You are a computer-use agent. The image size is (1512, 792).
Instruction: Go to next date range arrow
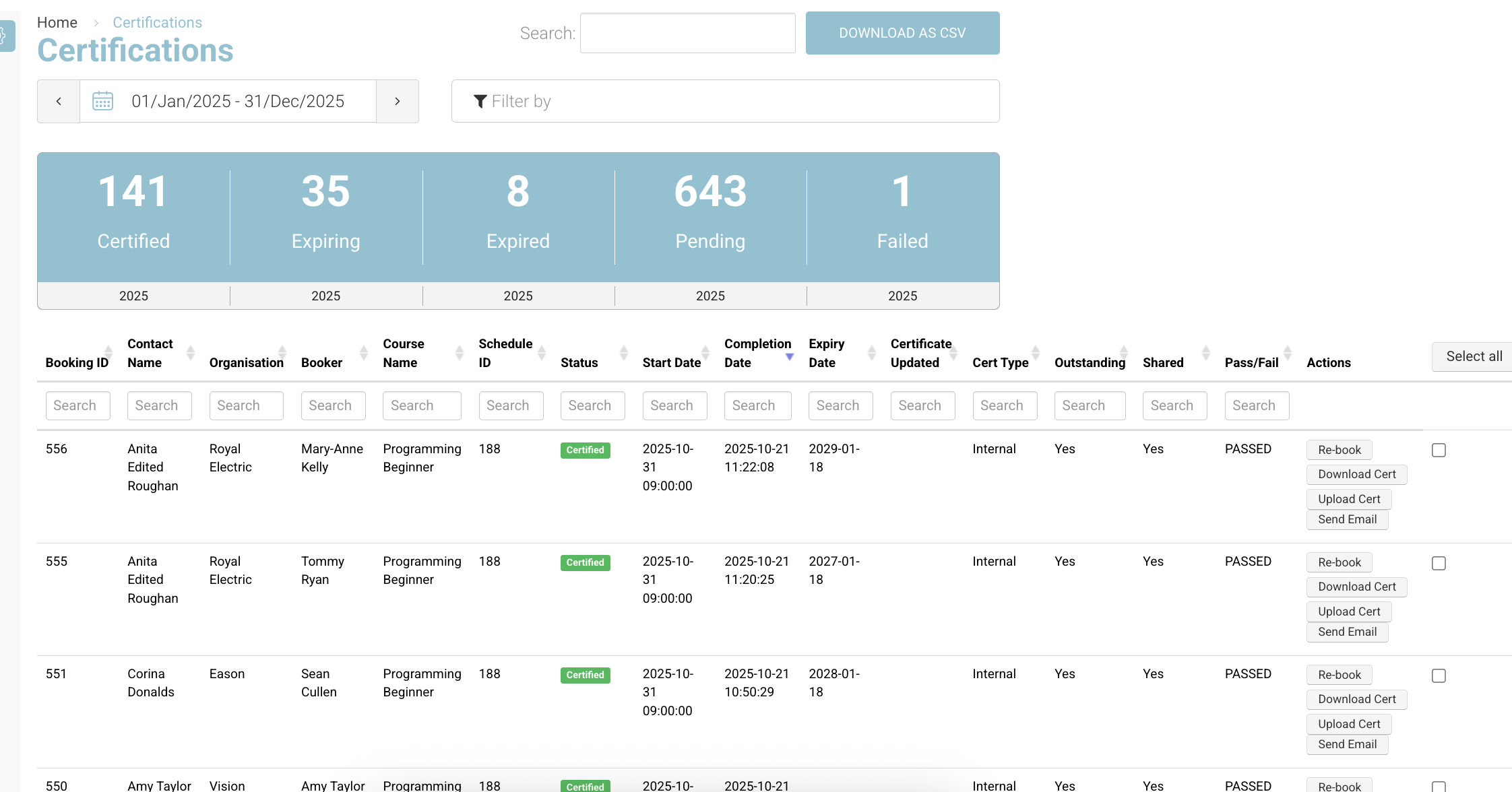[x=398, y=101]
